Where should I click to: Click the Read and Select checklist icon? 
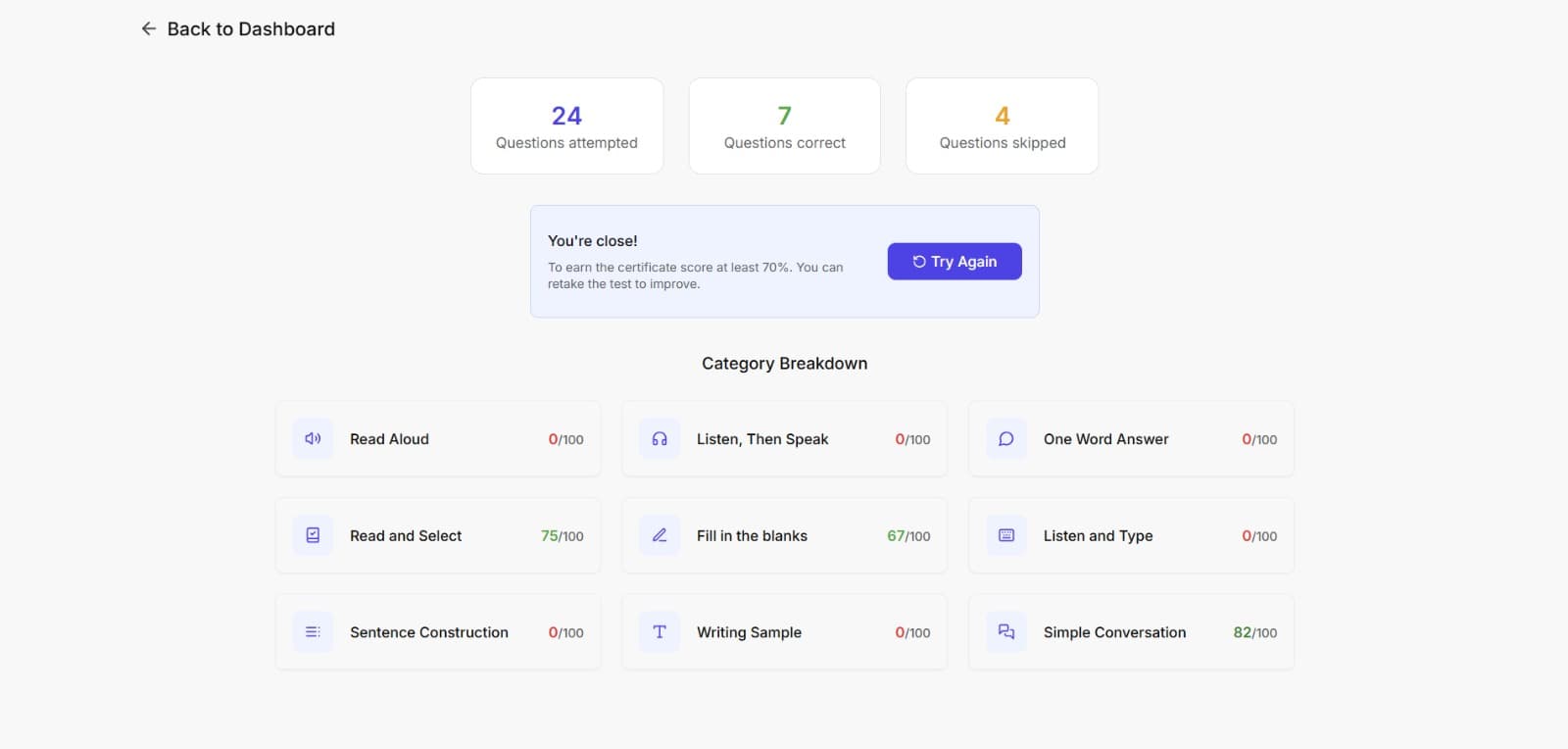pyautogui.click(x=313, y=535)
